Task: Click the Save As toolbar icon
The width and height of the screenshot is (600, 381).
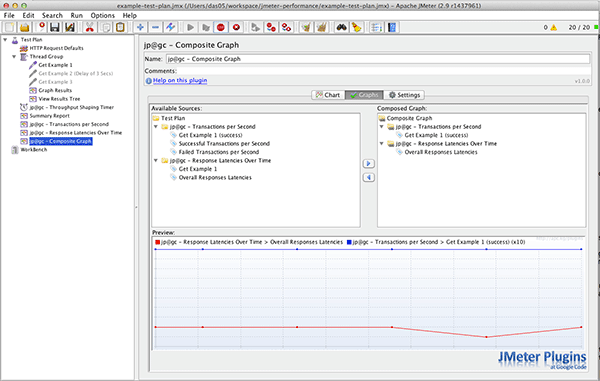Action: tap(70, 27)
